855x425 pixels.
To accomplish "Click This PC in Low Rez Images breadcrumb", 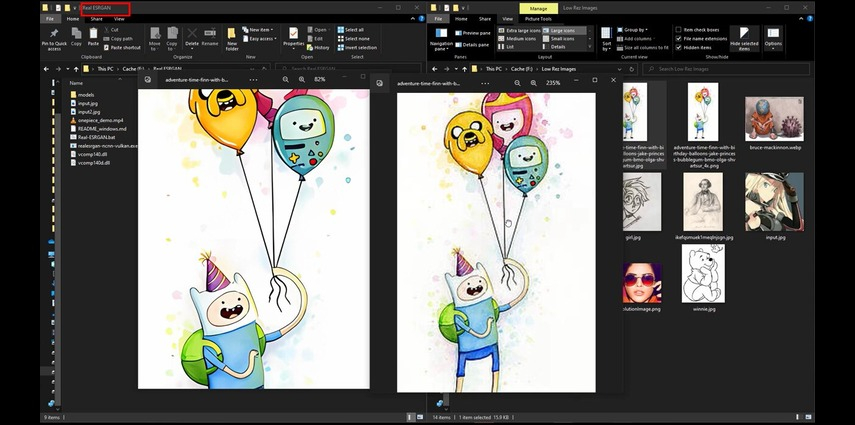I will (x=493, y=69).
